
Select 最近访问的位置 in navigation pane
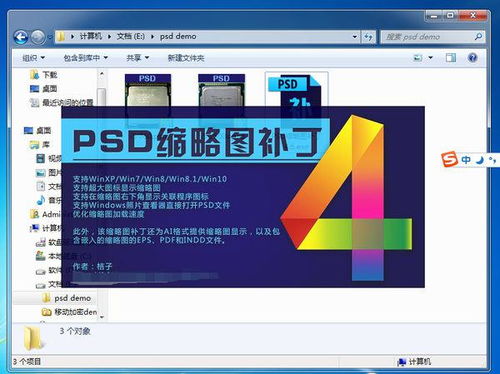(x=62, y=102)
